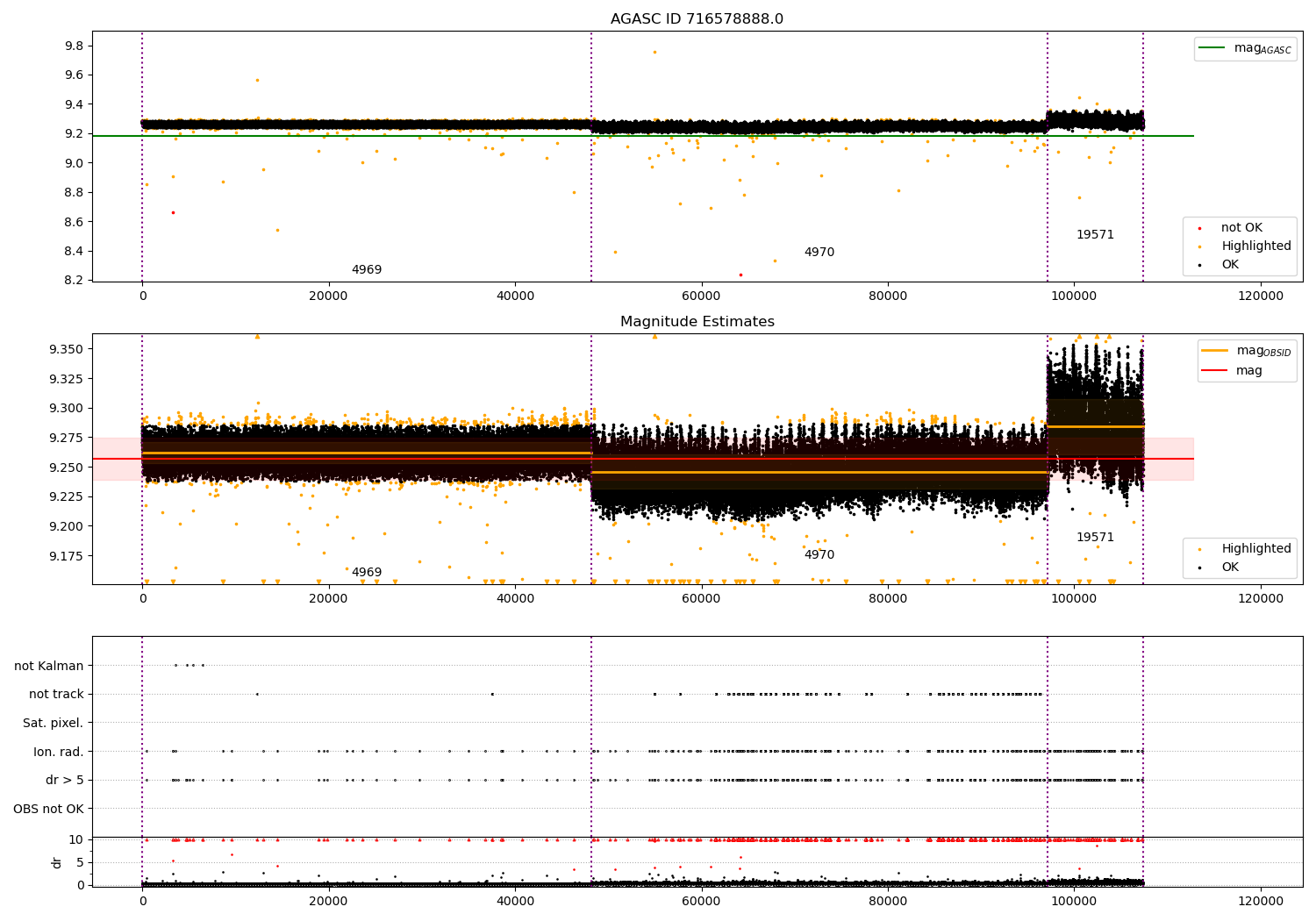
Task: Click the black 'OK' entry in the top plot legend
Action: [x=1229, y=265]
